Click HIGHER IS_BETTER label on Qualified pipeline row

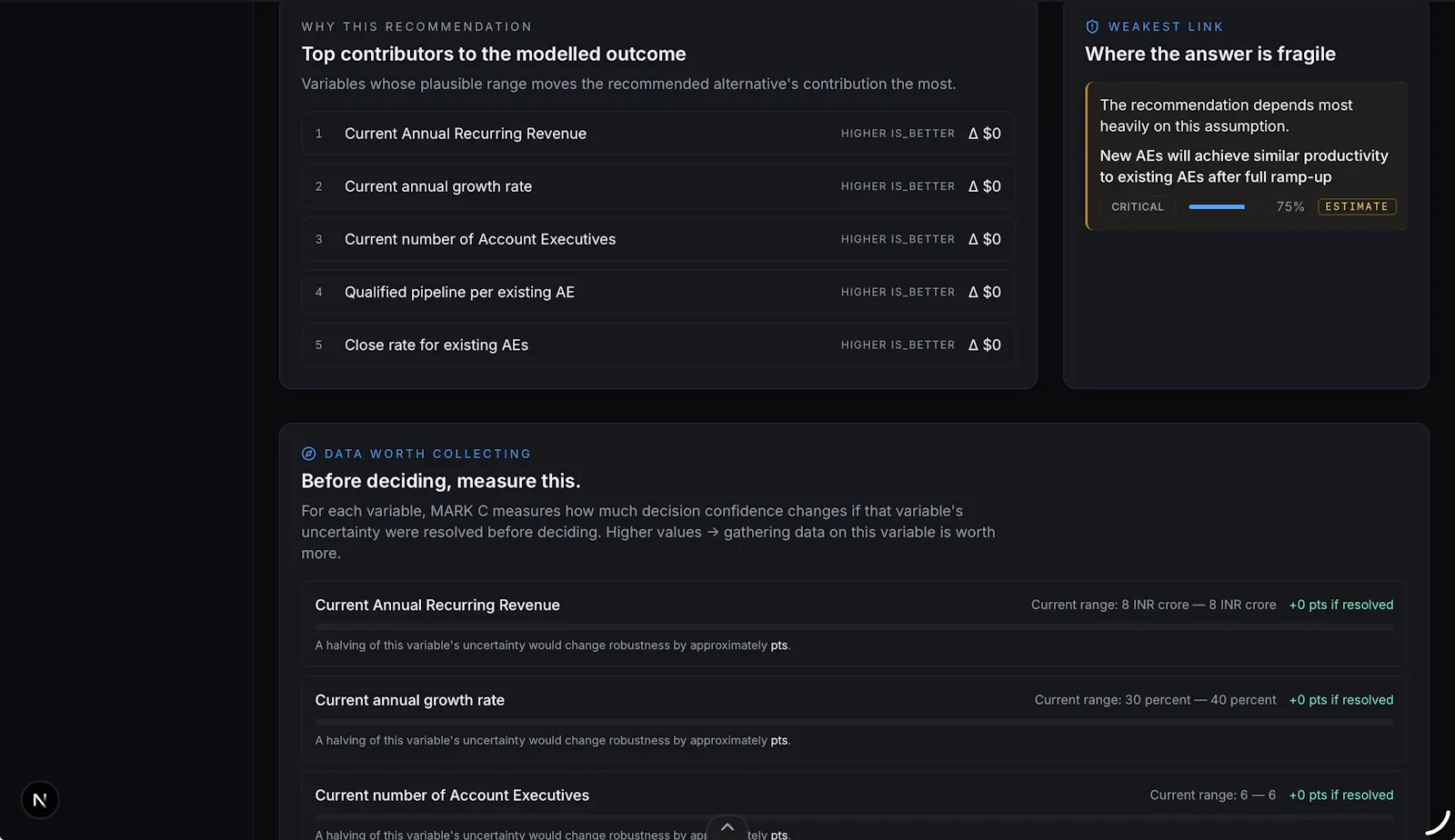(x=898, y=293)
